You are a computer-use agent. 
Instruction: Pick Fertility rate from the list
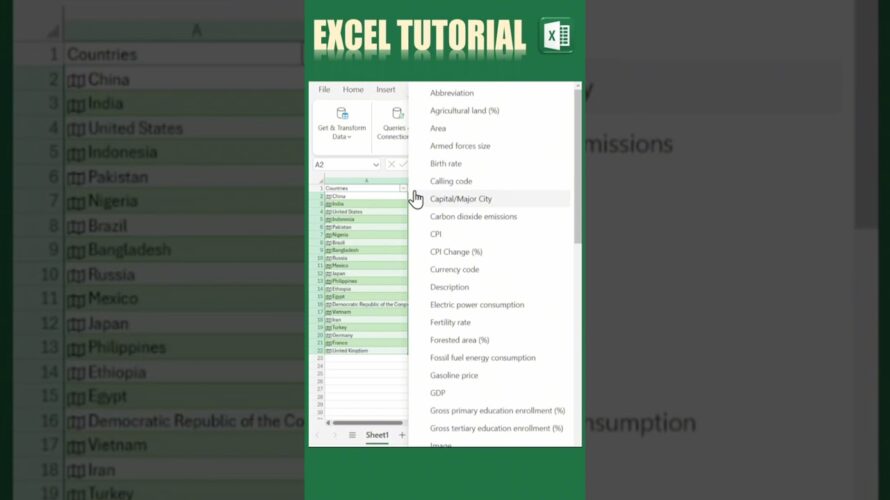tap(451, 322)
